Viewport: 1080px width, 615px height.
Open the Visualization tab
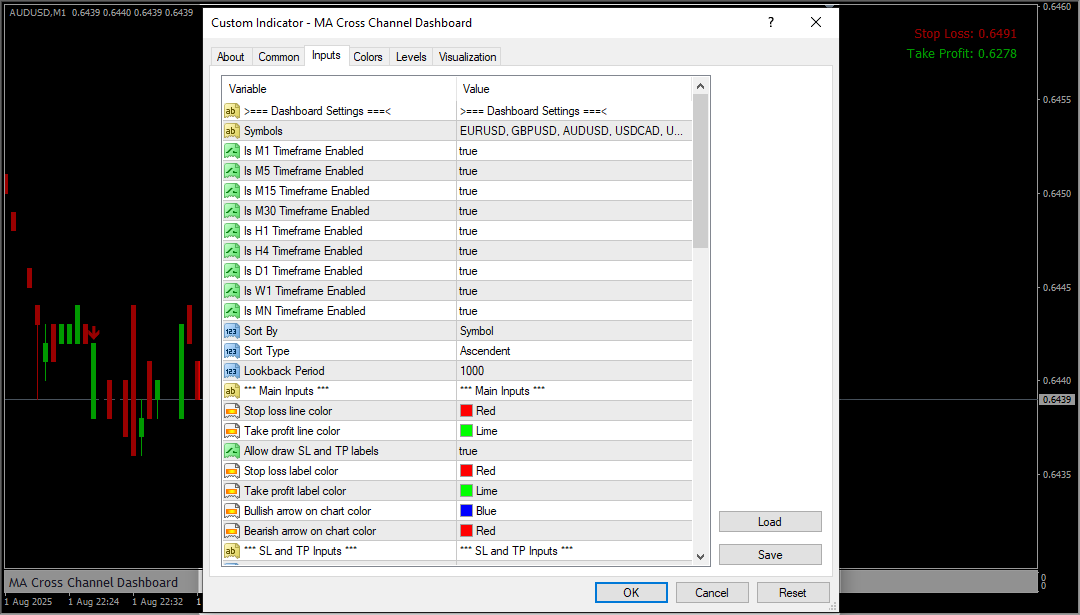tap(467, 57)
